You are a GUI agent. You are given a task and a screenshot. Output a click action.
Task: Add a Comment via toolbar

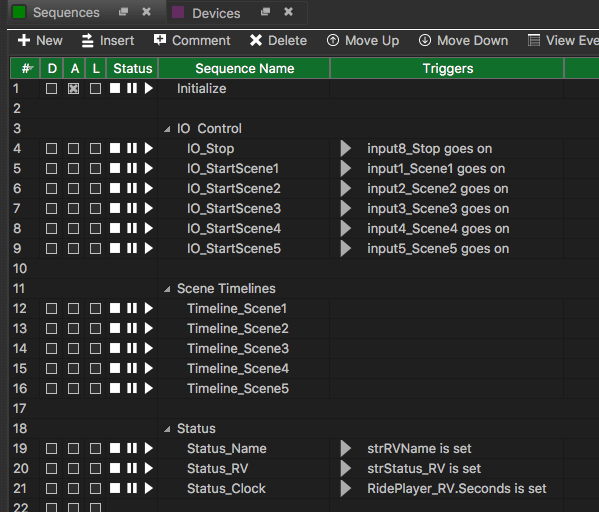click(192, 41)
